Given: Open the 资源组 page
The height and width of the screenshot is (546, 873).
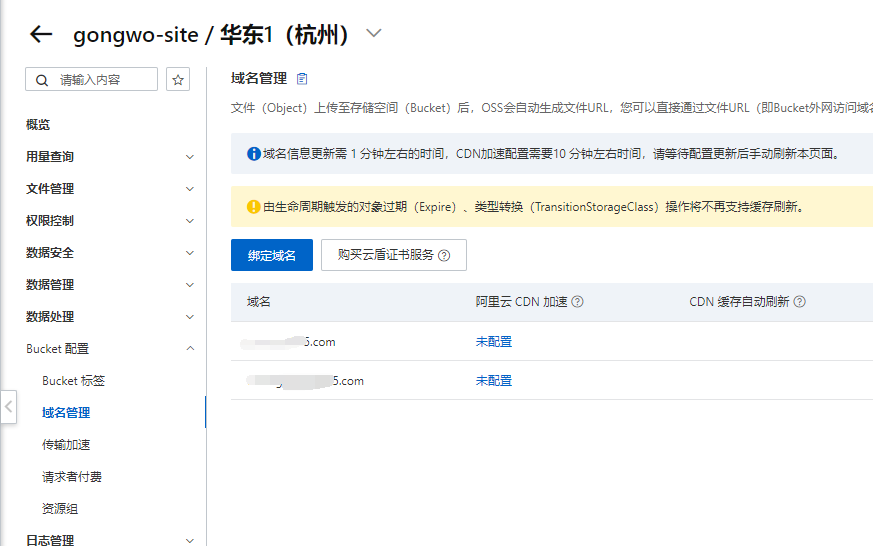Looking at the screenshot, I should 60,509.
